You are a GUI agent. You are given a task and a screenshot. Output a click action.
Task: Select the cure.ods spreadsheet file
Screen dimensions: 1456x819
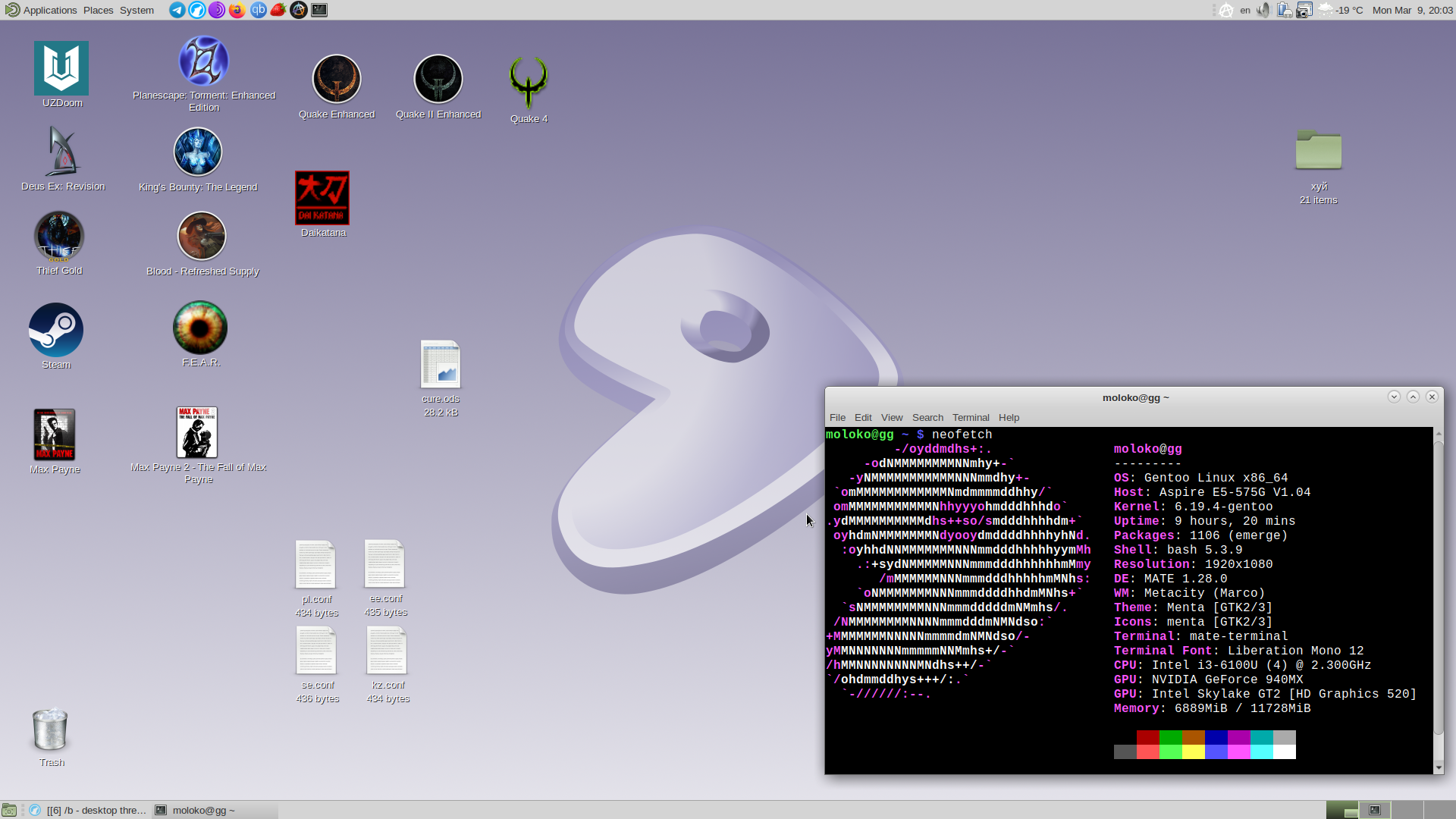(x=441, y=366)
